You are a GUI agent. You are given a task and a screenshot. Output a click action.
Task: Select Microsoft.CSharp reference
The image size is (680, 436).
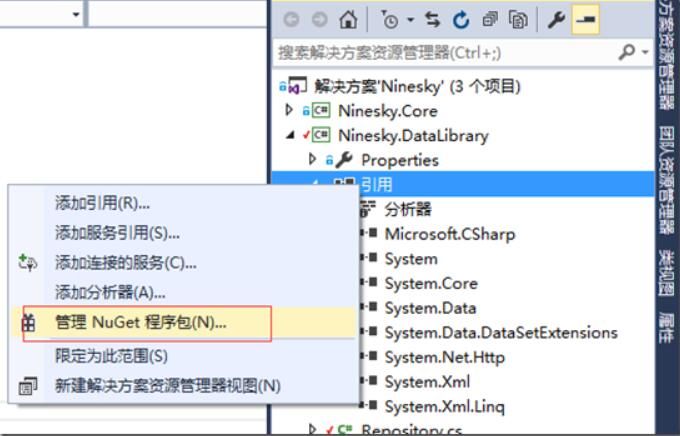(450, 234)
